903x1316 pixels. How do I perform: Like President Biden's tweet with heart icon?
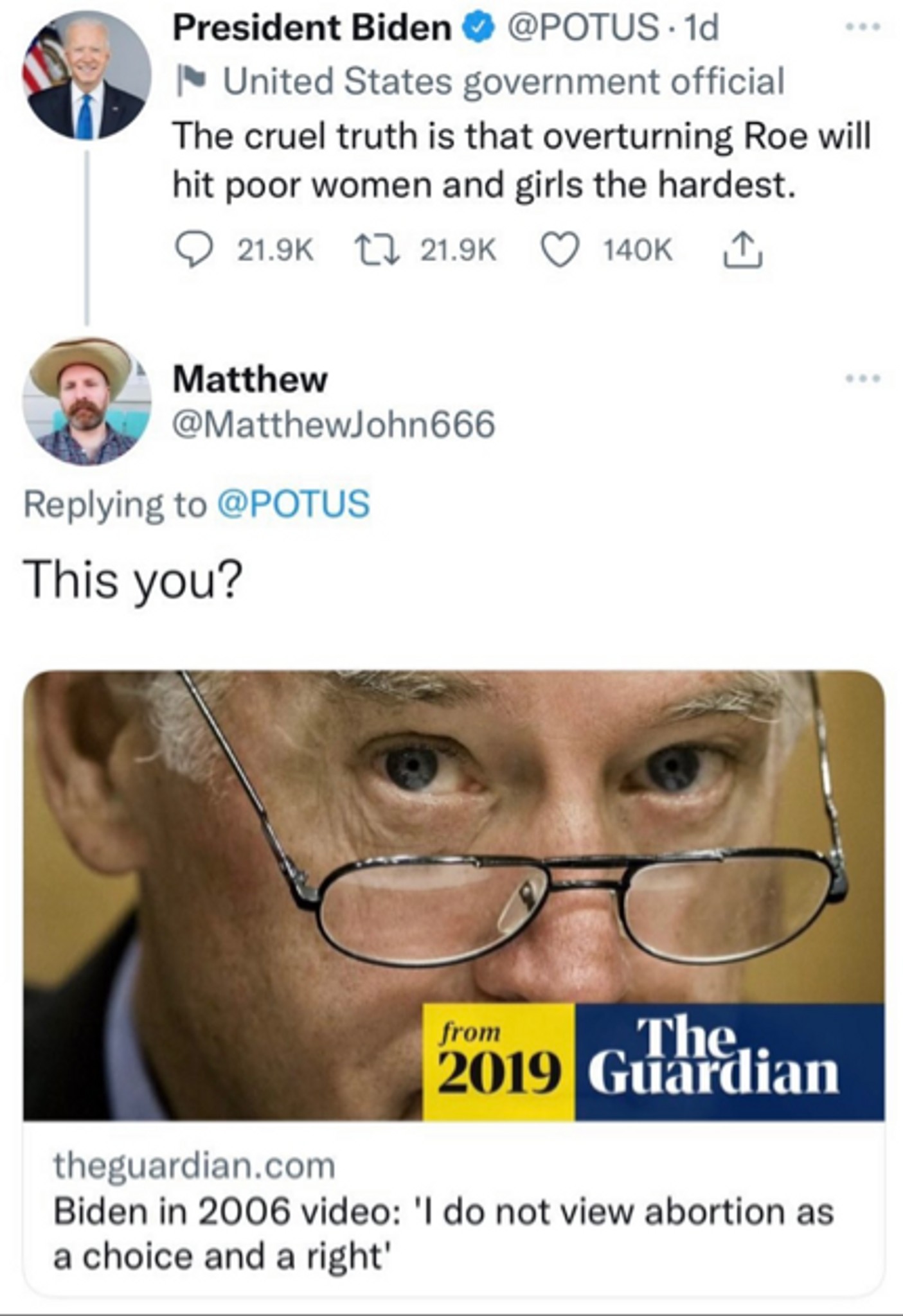point(559,249)
